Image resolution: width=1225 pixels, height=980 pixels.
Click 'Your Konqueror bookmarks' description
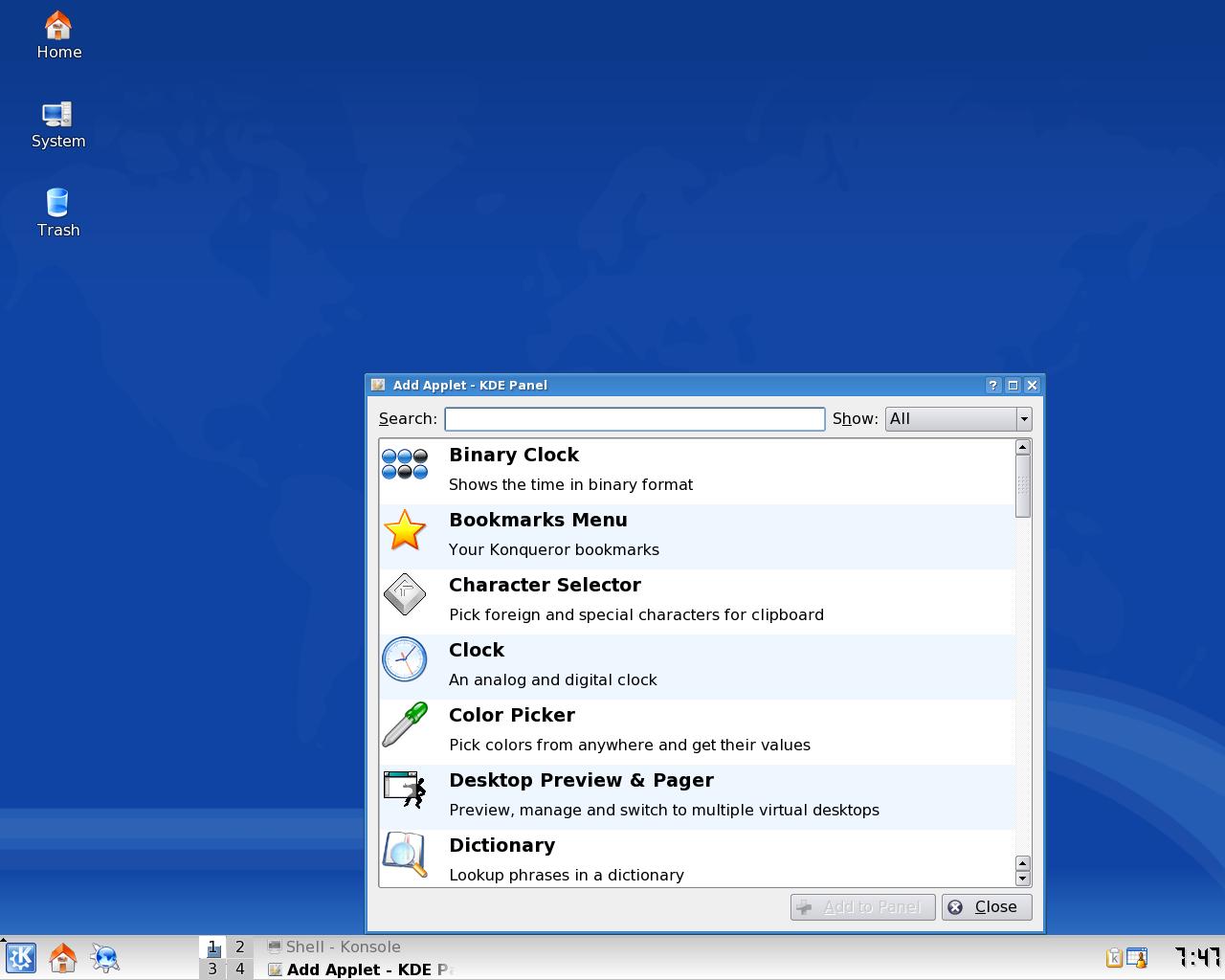coord(554,549)
